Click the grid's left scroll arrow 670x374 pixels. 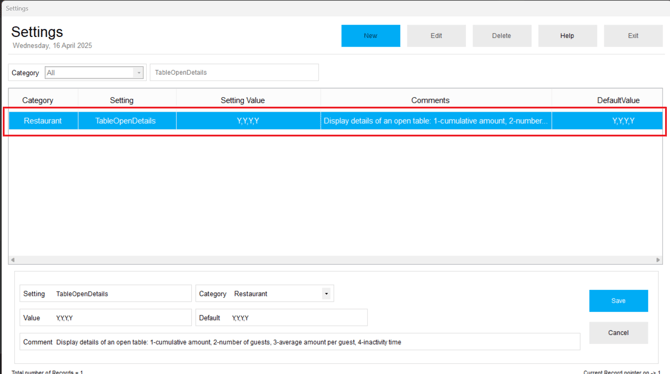[13, 260]
